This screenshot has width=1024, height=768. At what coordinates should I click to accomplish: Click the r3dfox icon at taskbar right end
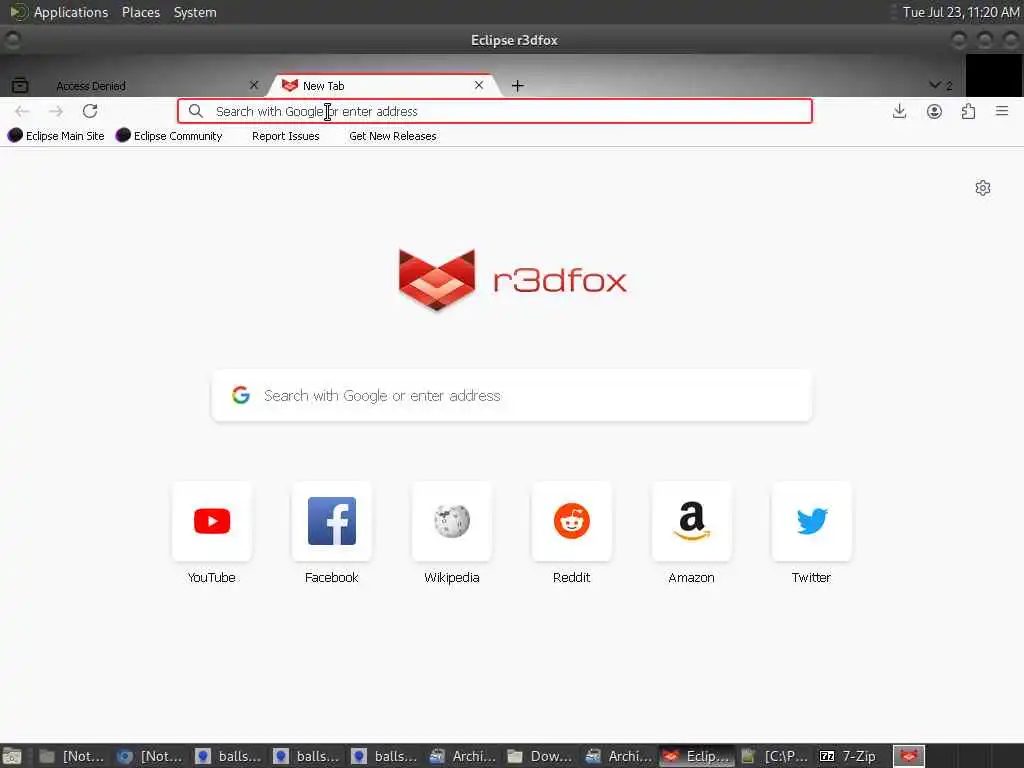click(909, 756)
